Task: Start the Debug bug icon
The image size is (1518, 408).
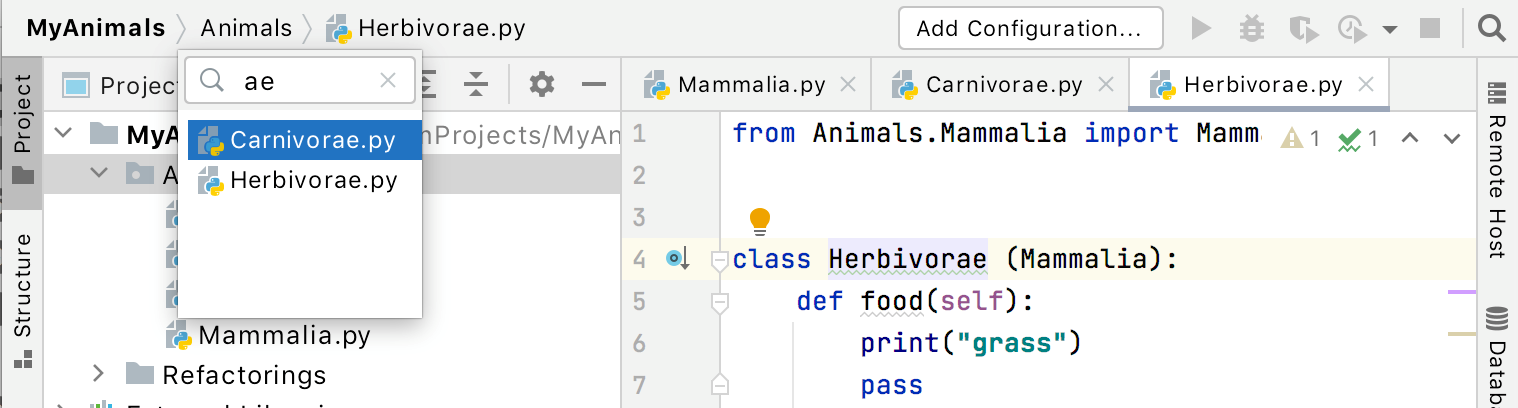Action: click(x=1251, y=28)
